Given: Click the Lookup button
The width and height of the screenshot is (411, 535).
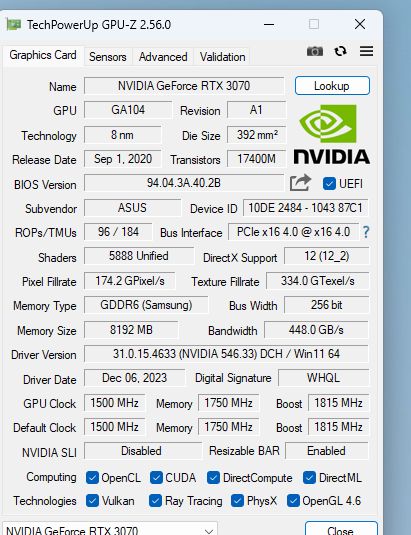Looking at the screenshot, I should click(332, 86).
